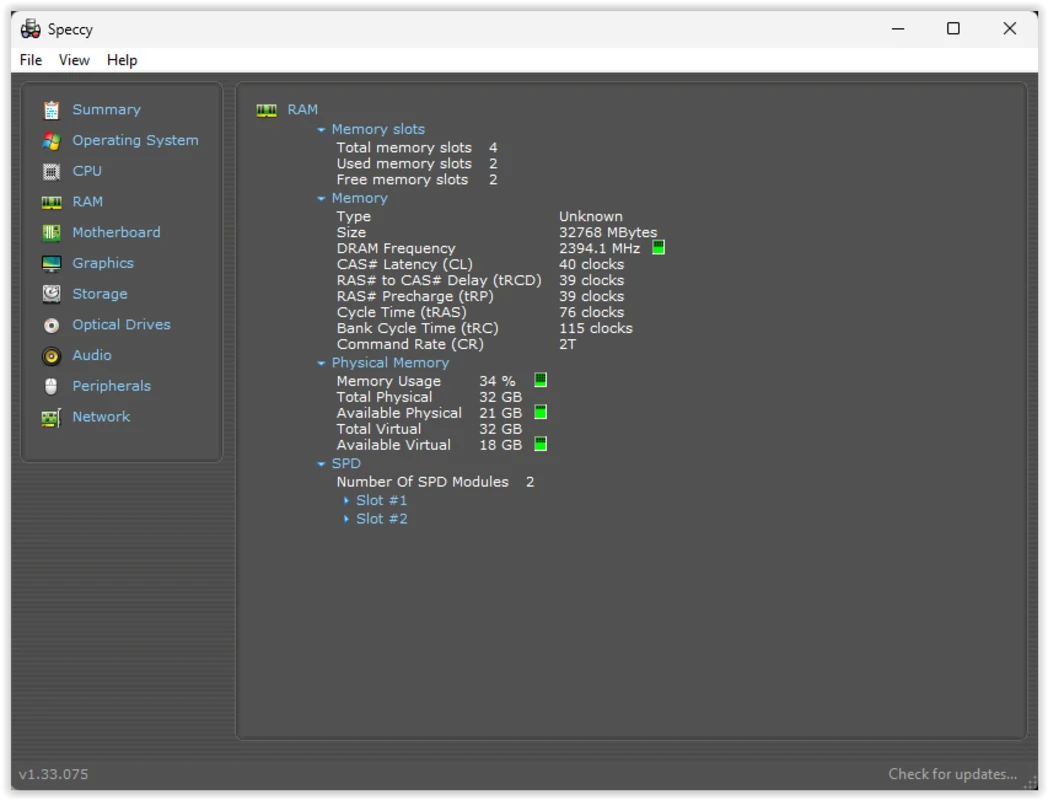1048x800 pixels.
Task: Click the green indicator beside Available Virtual
Action: pos(540,444)
